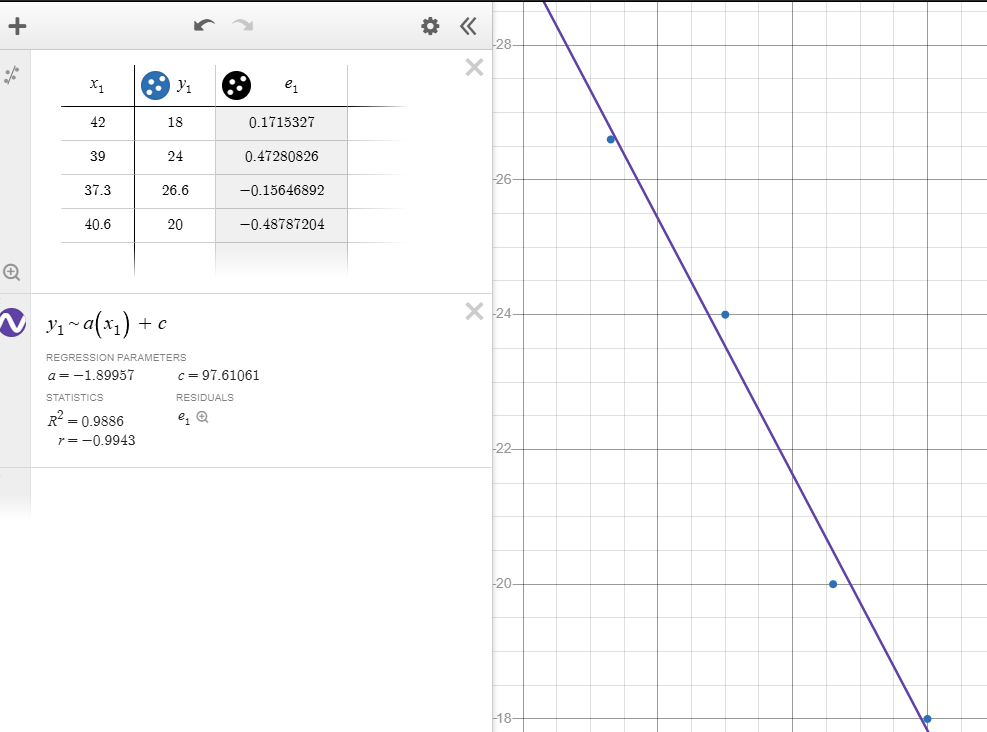Edit the cell containing 40.6

coord(98,225)
